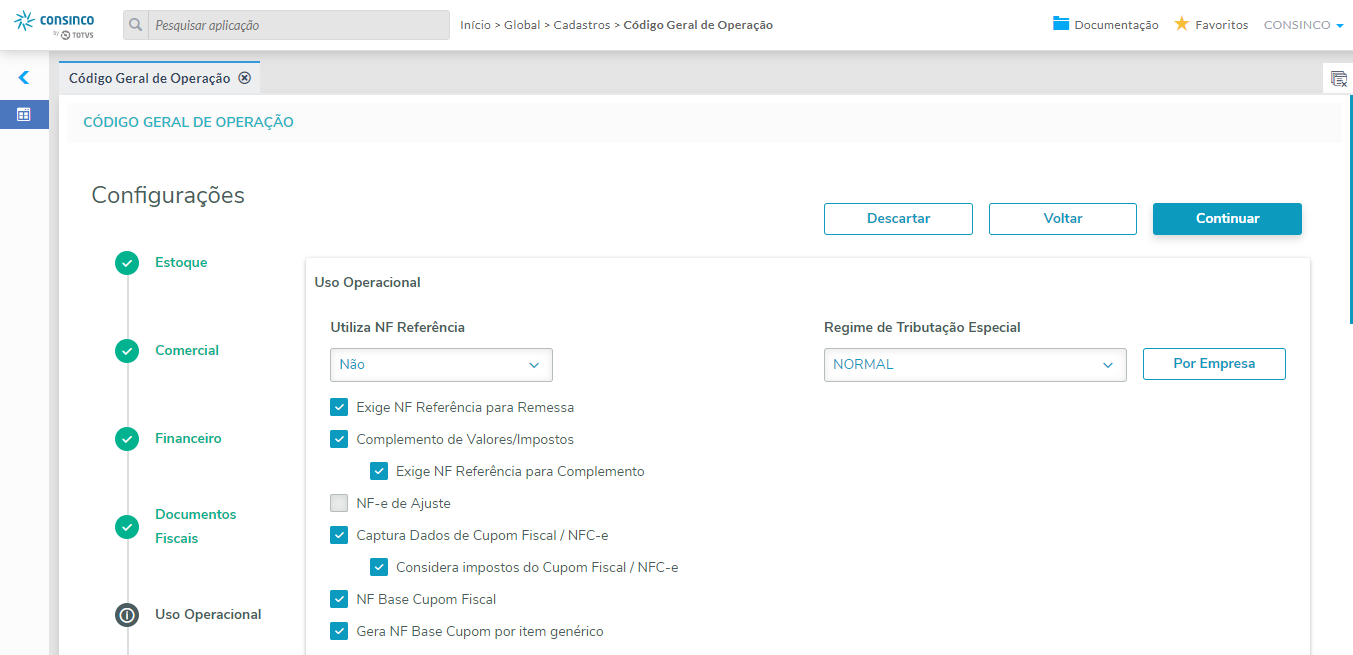1353x655 pixels.
Task: Open the Utiliza NF Referência dropdown
Action: pyautogui.click(x=441, y=365)
